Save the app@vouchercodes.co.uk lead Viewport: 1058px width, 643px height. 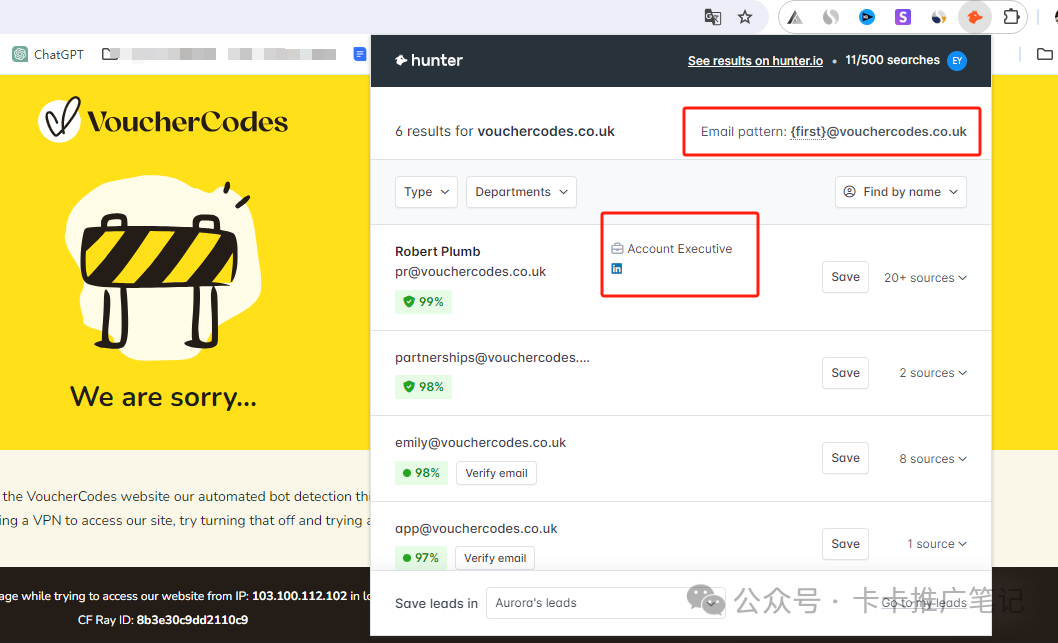tap(845, 544)
